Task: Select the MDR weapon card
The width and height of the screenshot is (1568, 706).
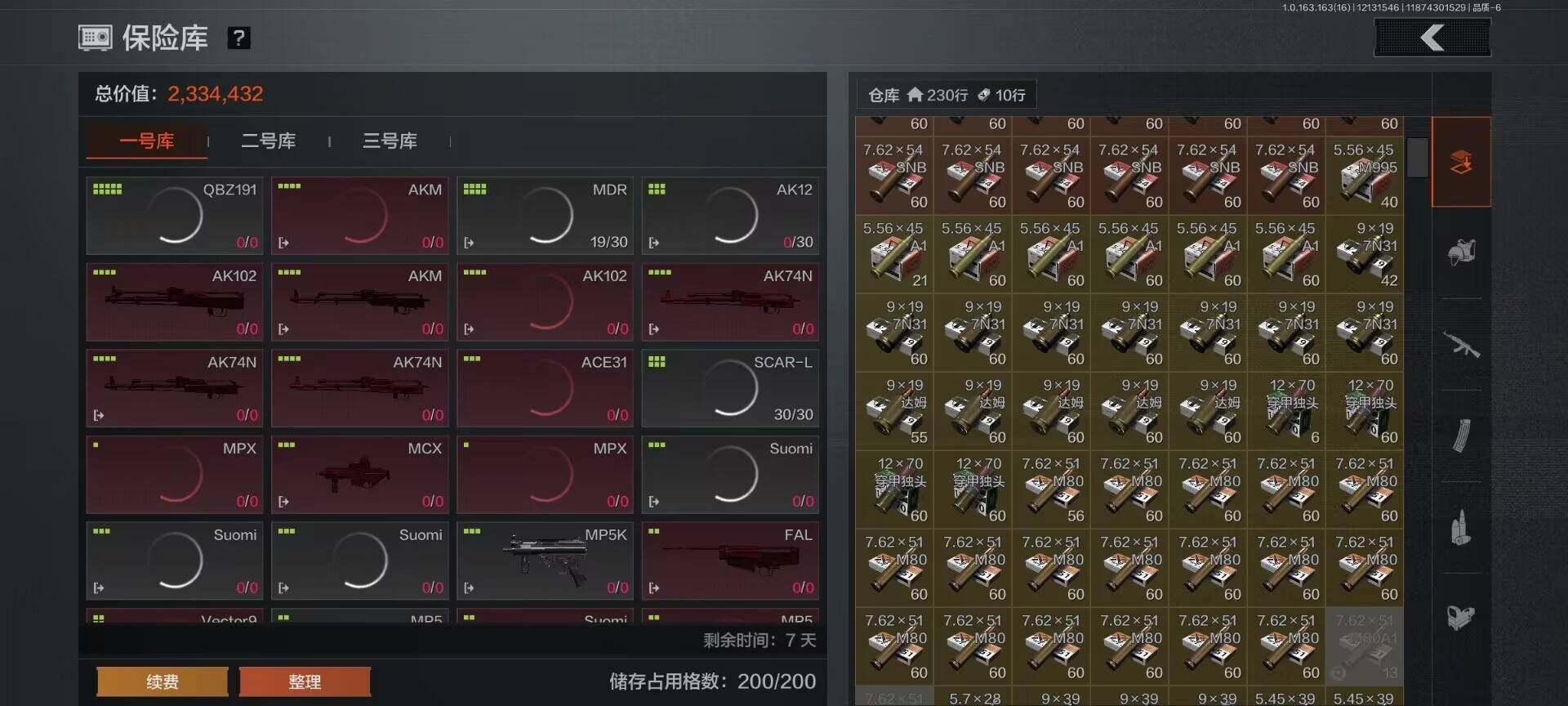Action: click(x=545, y=216)
